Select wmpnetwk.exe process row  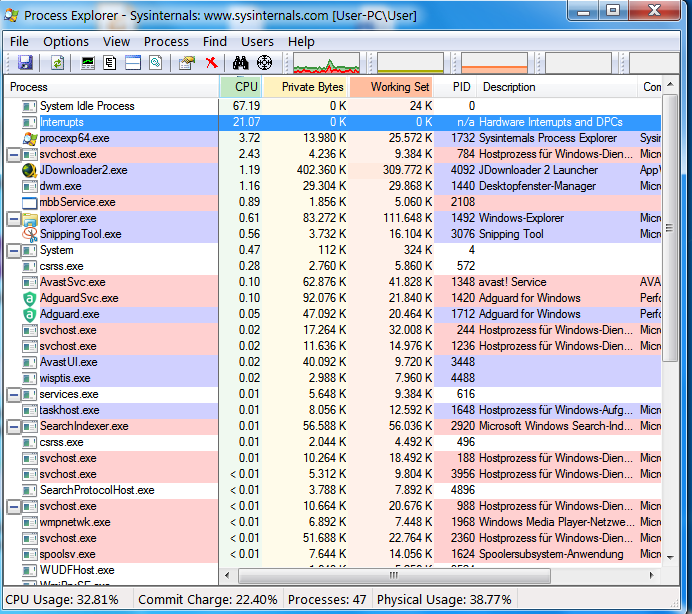332,523
